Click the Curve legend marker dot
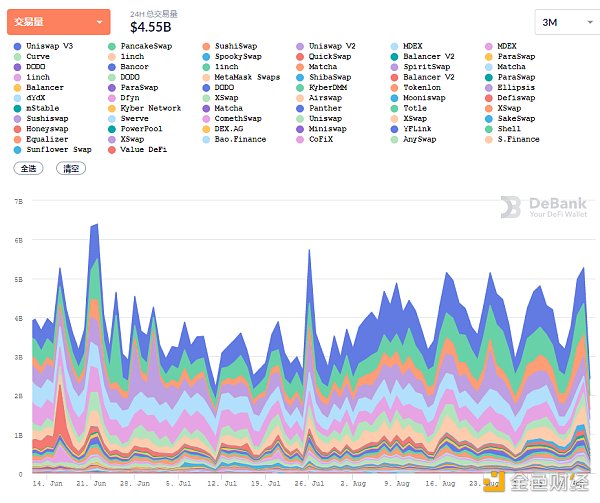This screenshot has height=503, width=600. (16, 57)
